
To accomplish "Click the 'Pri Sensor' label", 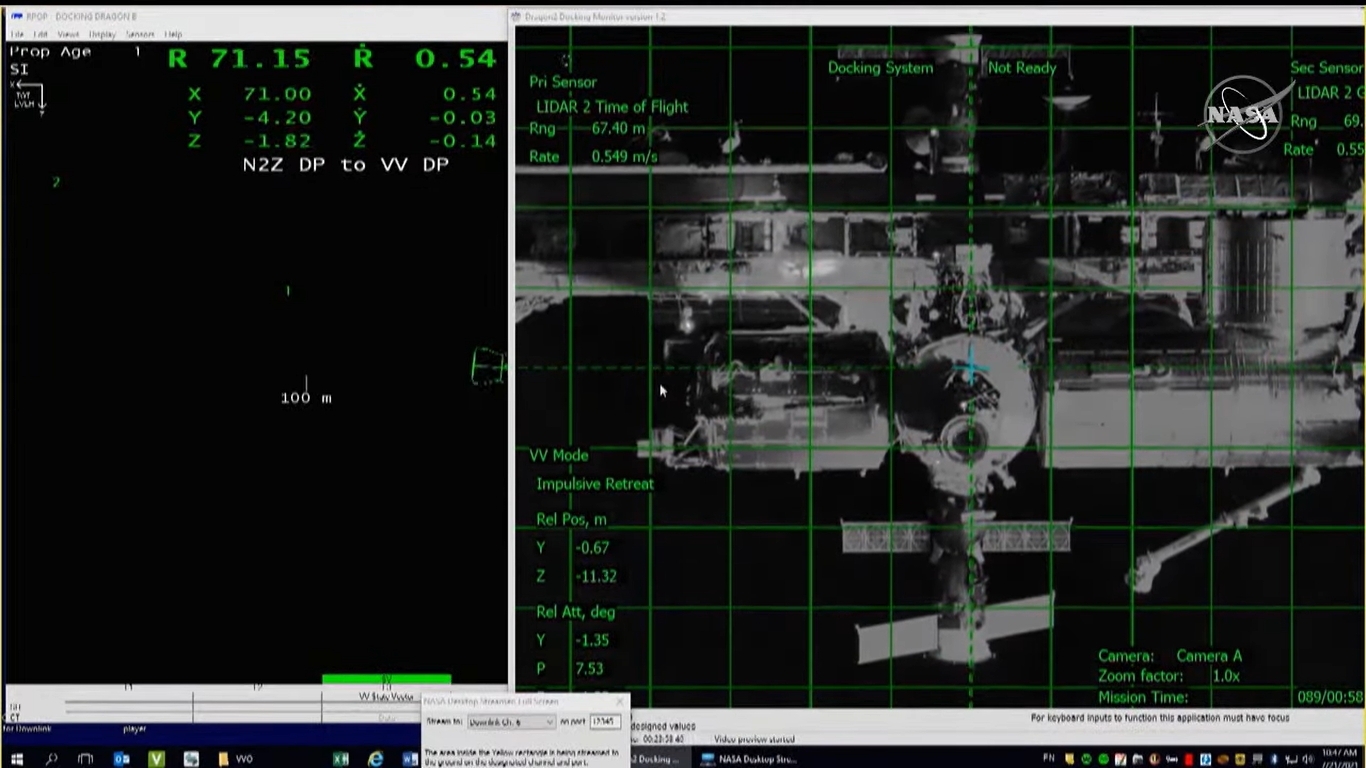I will (x=563, y=82).
